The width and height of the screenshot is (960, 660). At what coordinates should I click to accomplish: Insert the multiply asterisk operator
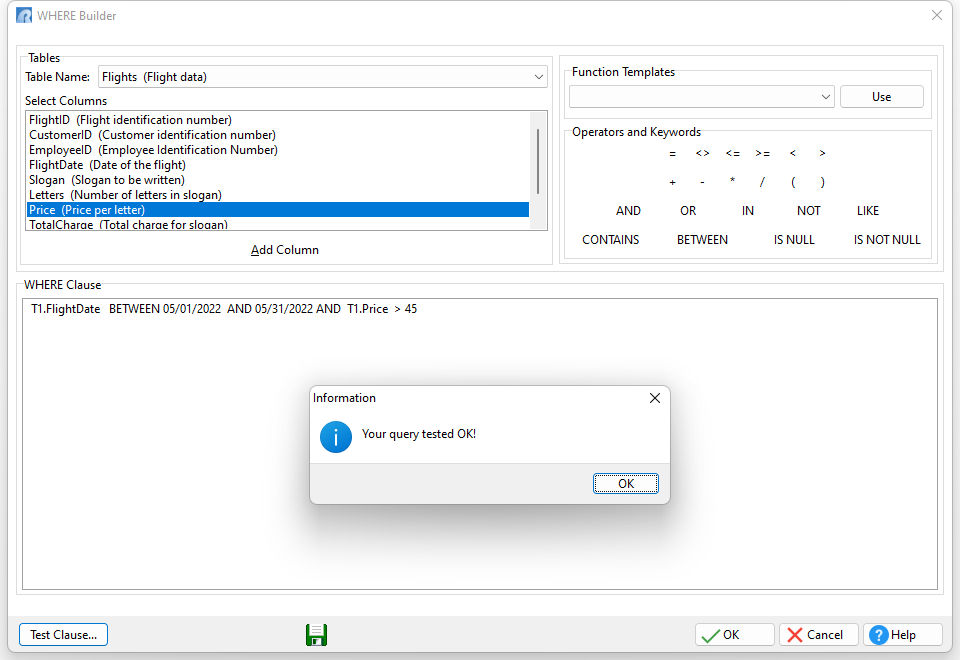tap(732, 181)
